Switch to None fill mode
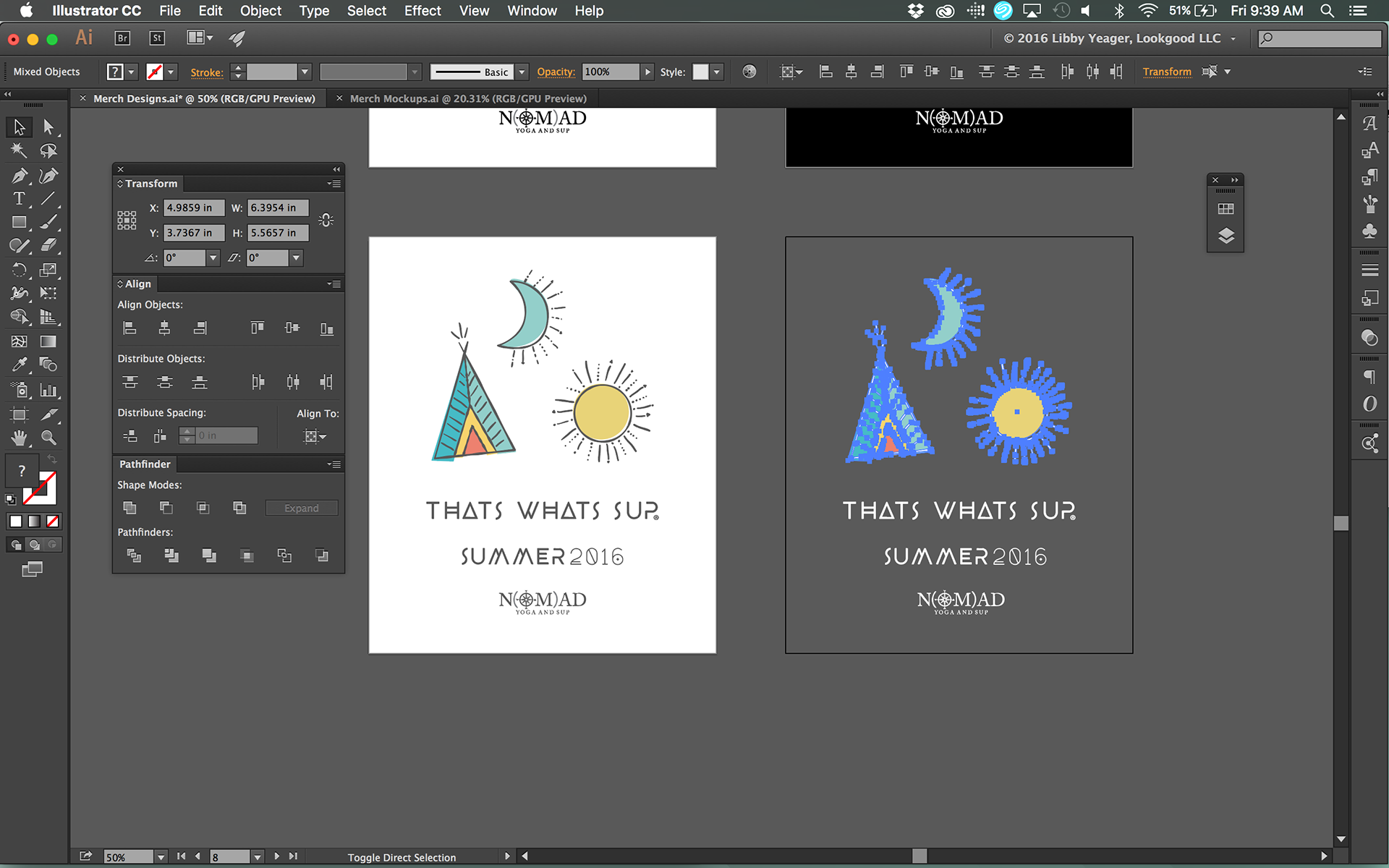The height and width of the screenshot is (868, 1389). coord(53,521)
